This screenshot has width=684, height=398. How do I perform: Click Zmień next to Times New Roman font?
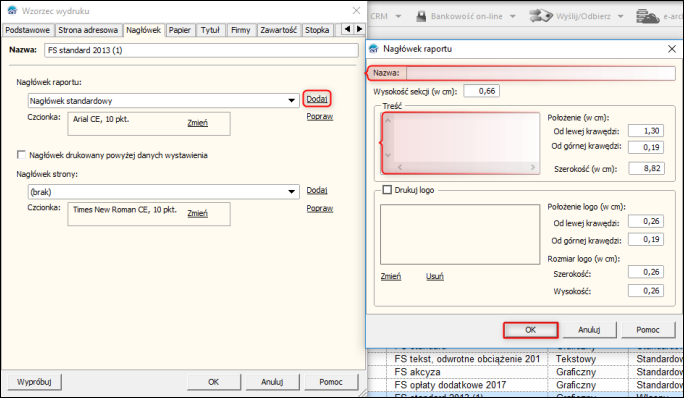tap(198, 213)
